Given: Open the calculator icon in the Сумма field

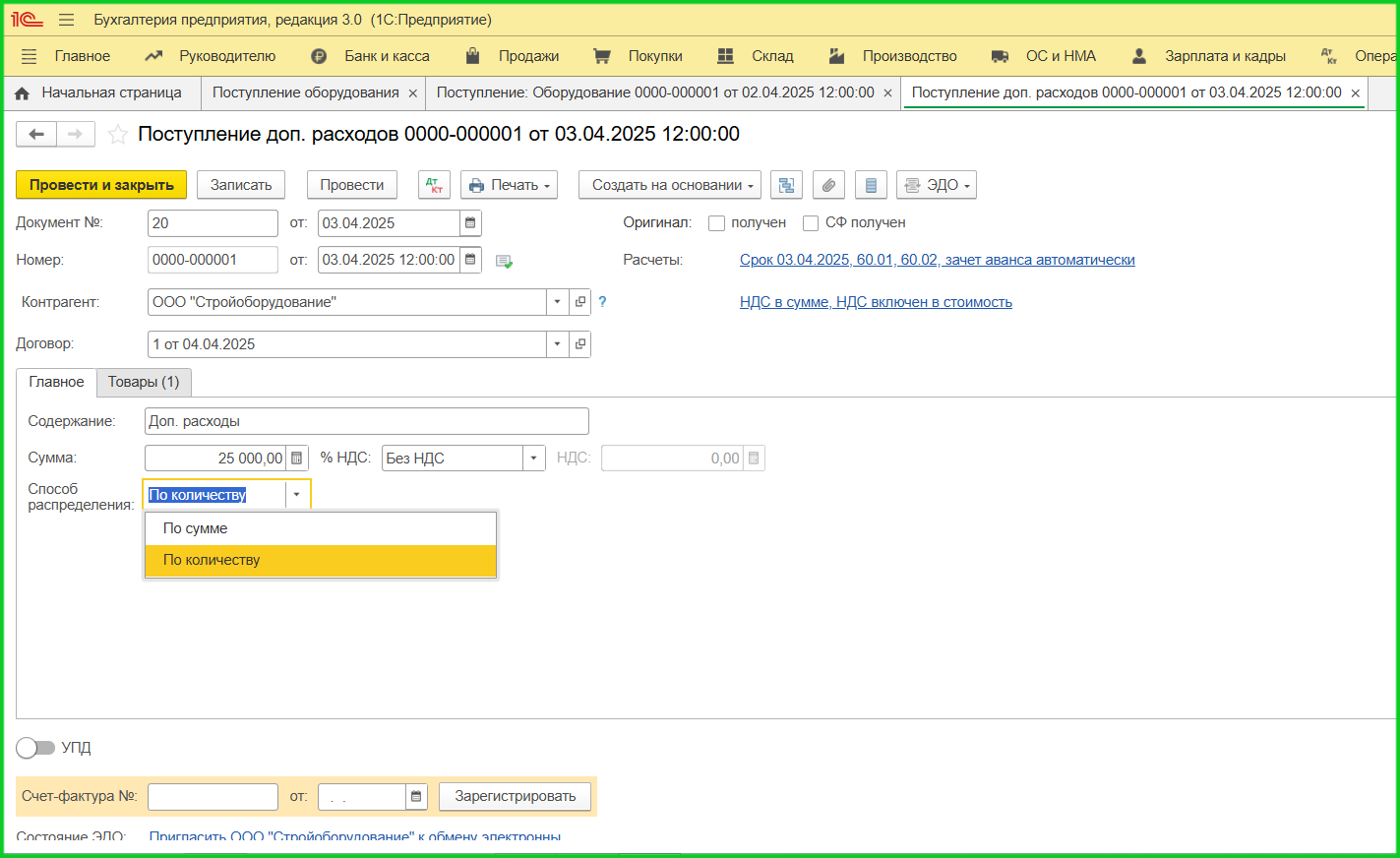Looking at the screenshot, I should [x=297, y=459].
